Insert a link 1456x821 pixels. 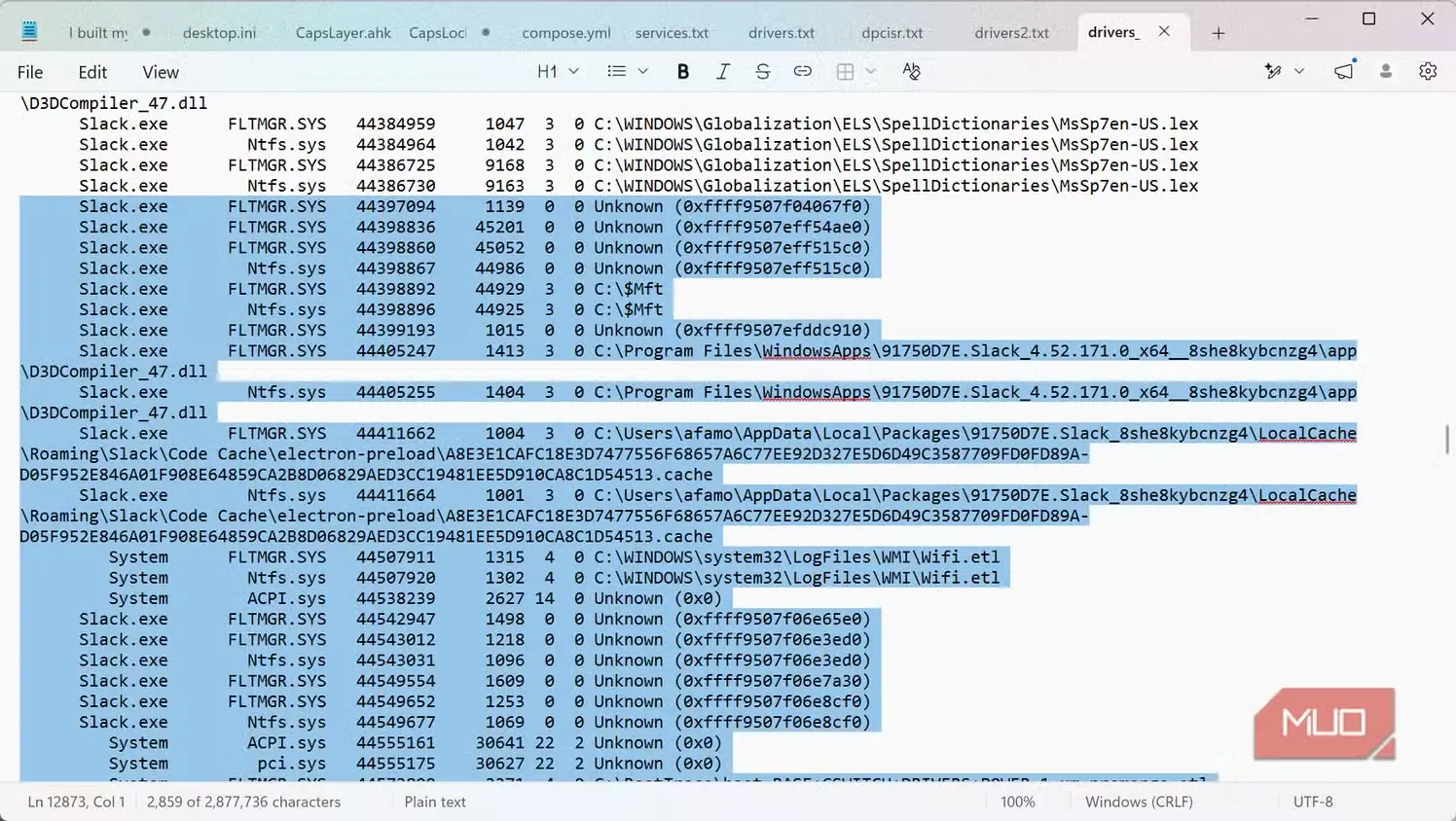[x=802, y=71]
